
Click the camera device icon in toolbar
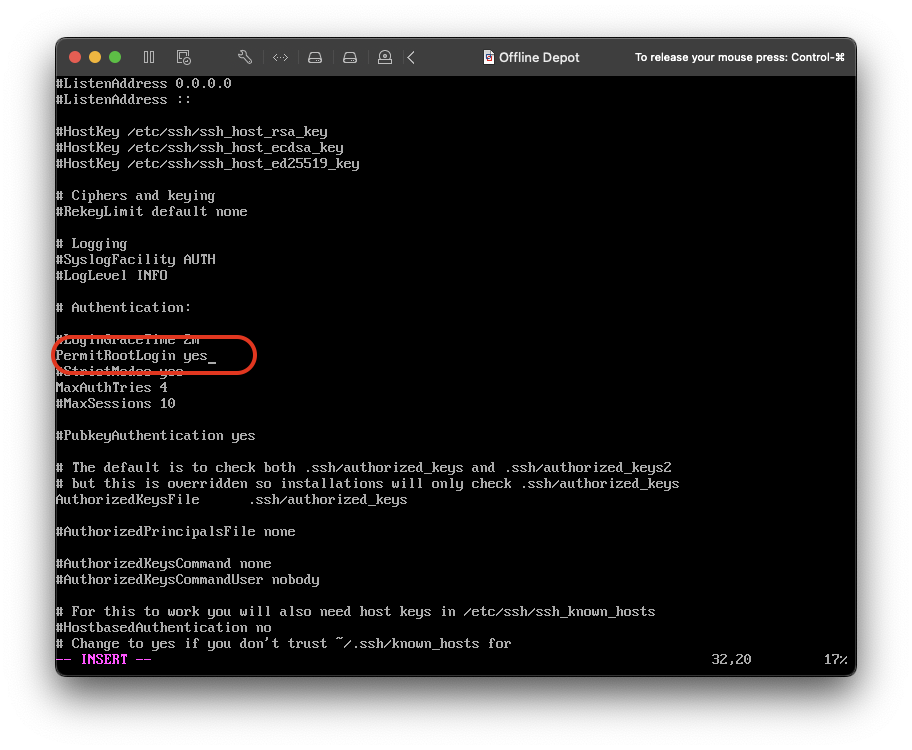coord(385,57)
